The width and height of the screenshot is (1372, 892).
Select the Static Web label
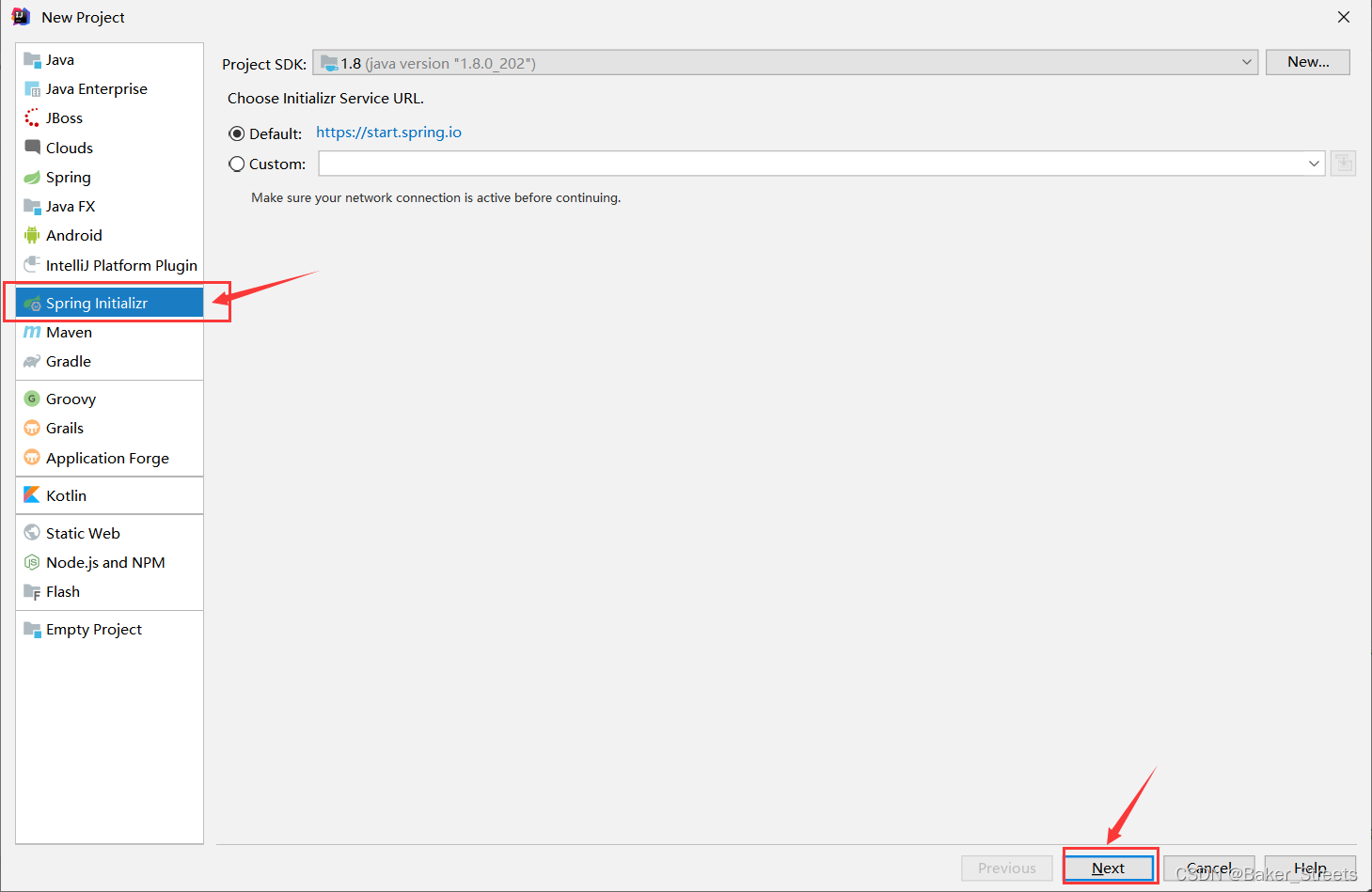(83, 533)
